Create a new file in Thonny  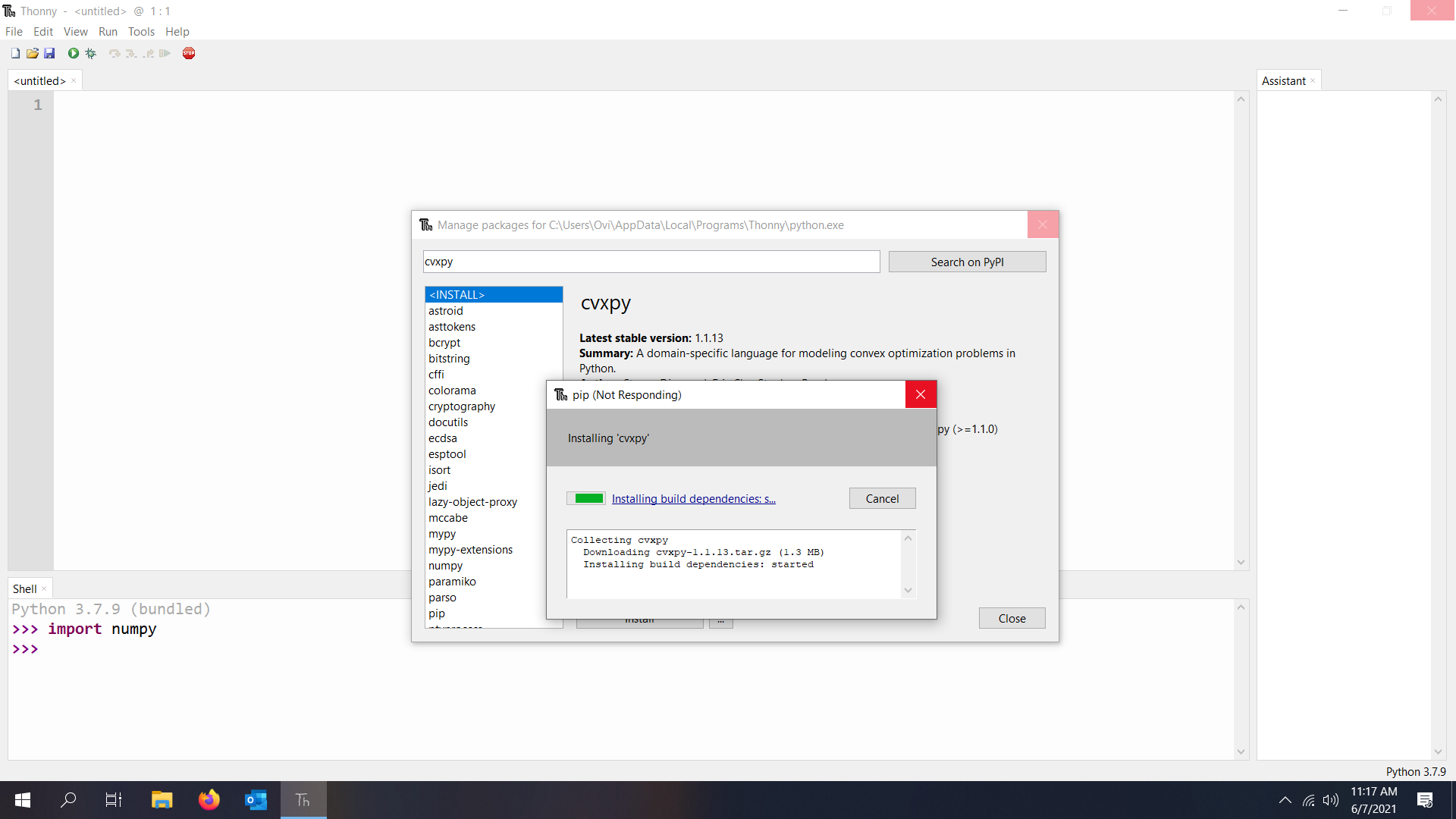click(14, 53)
